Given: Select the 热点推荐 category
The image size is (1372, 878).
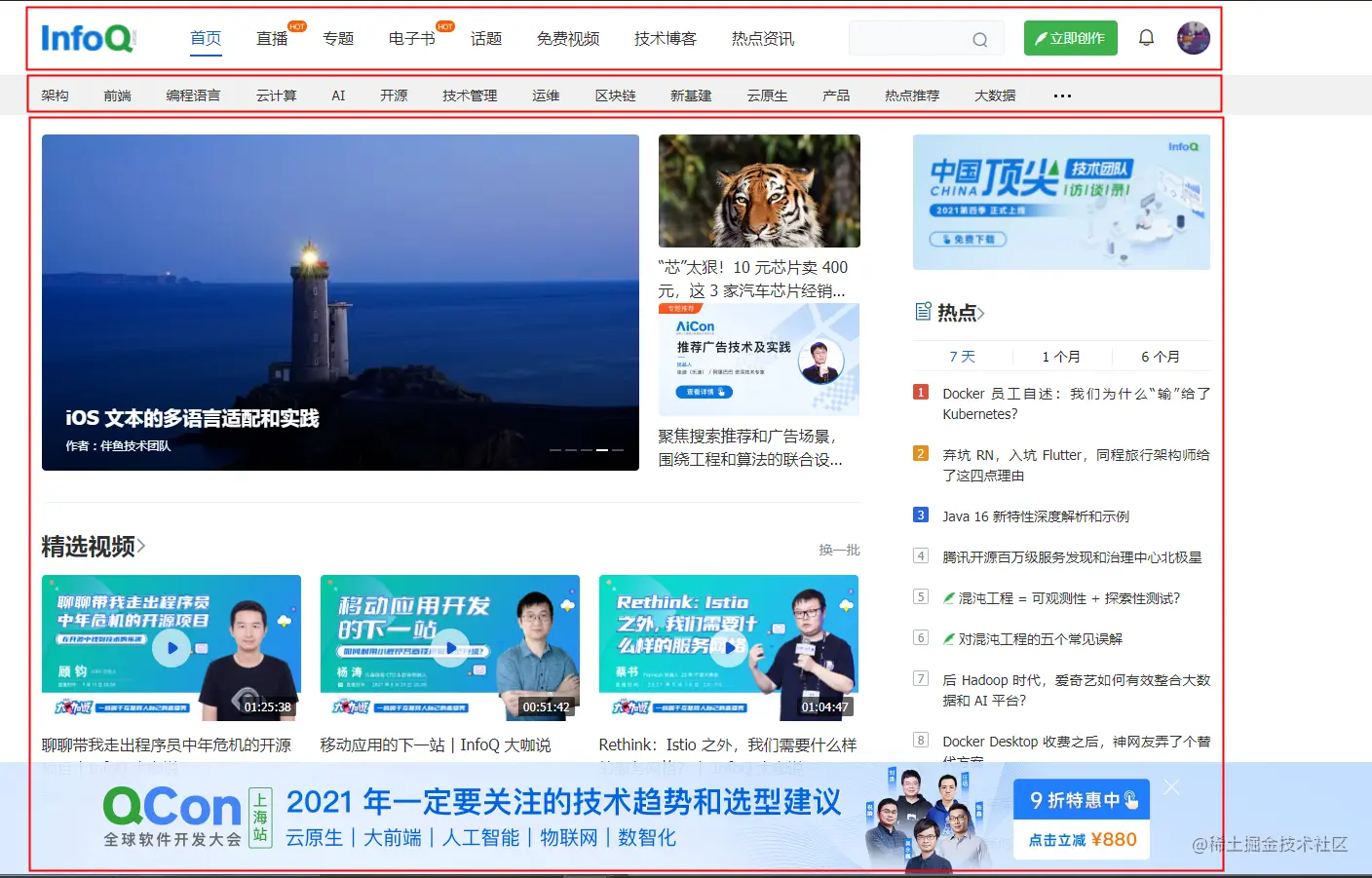Looking at the screenshot, I should tap(912, 95).
